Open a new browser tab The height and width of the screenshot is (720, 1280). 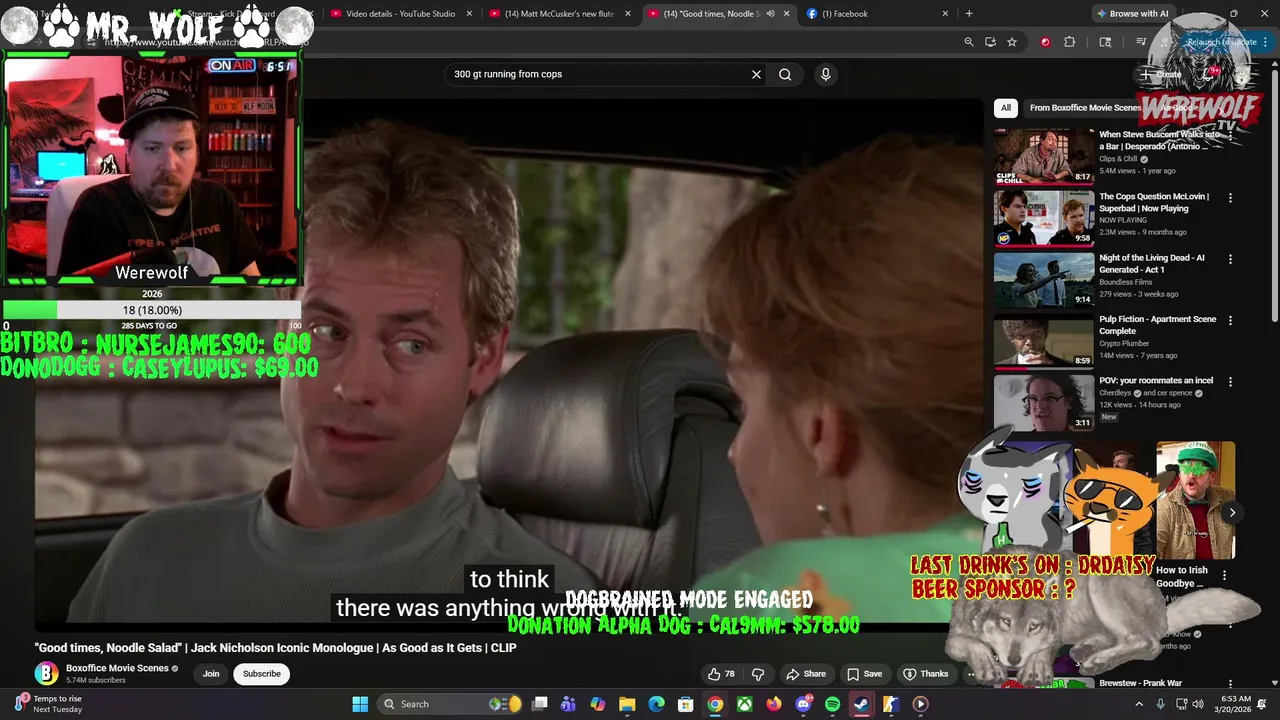pyautogui.click(x=969, y=14)
